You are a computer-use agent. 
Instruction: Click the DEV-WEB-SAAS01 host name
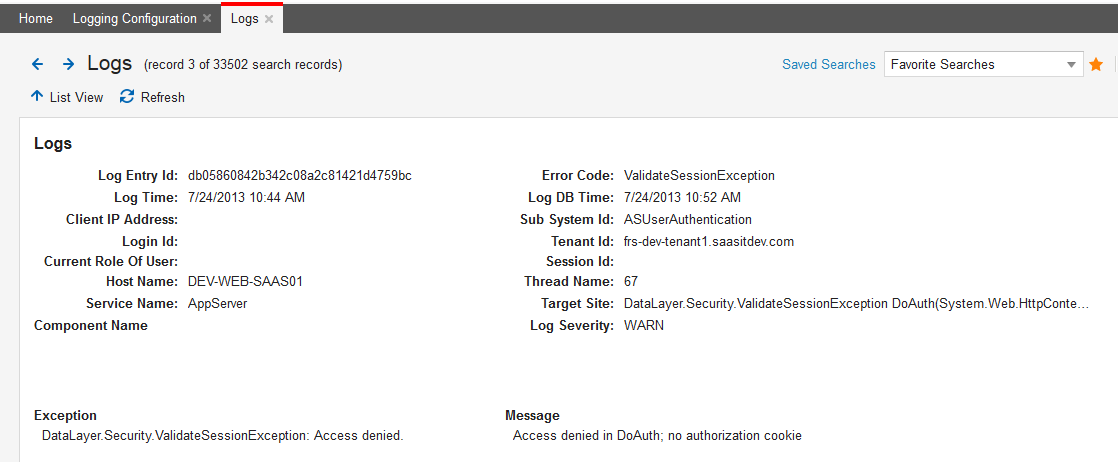(245, 281)
